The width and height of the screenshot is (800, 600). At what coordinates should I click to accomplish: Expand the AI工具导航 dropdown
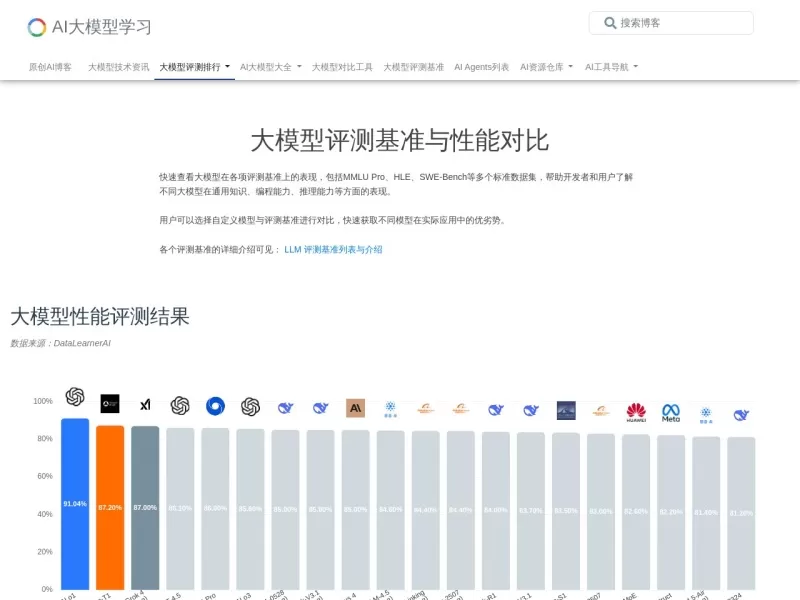tap(606, 66)
